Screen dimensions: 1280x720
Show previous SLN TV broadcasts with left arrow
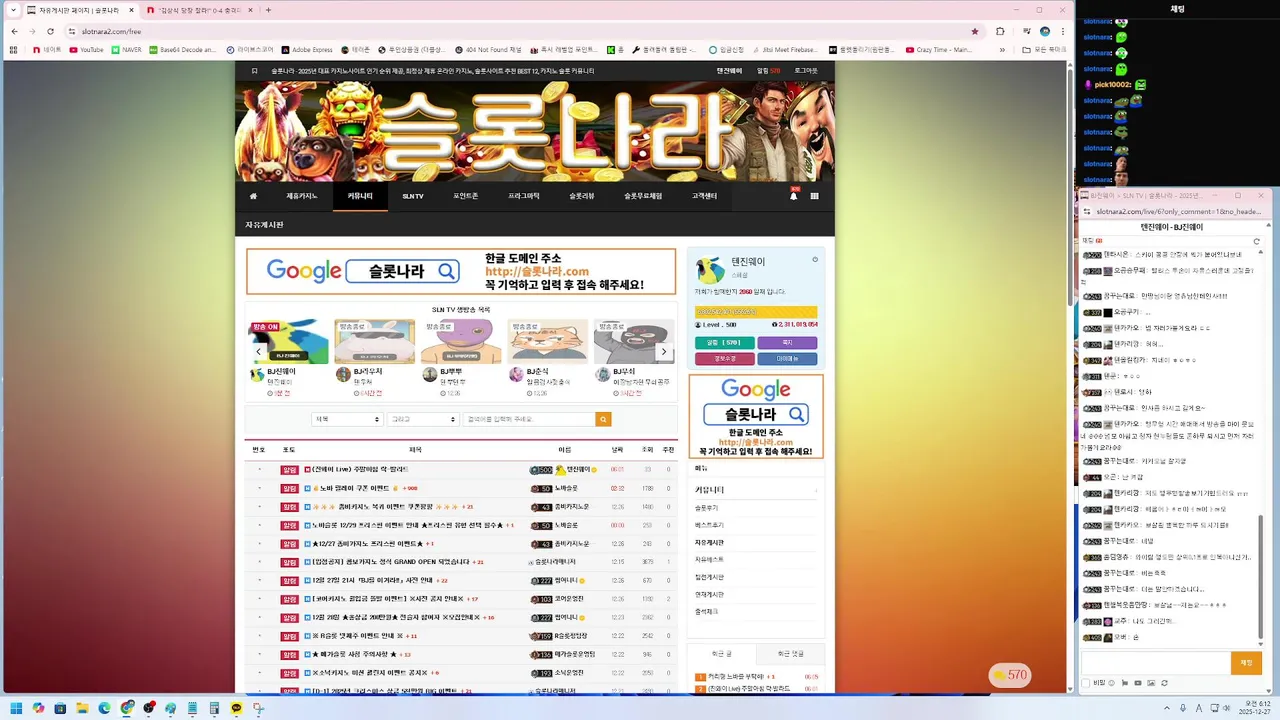(258, 351)
